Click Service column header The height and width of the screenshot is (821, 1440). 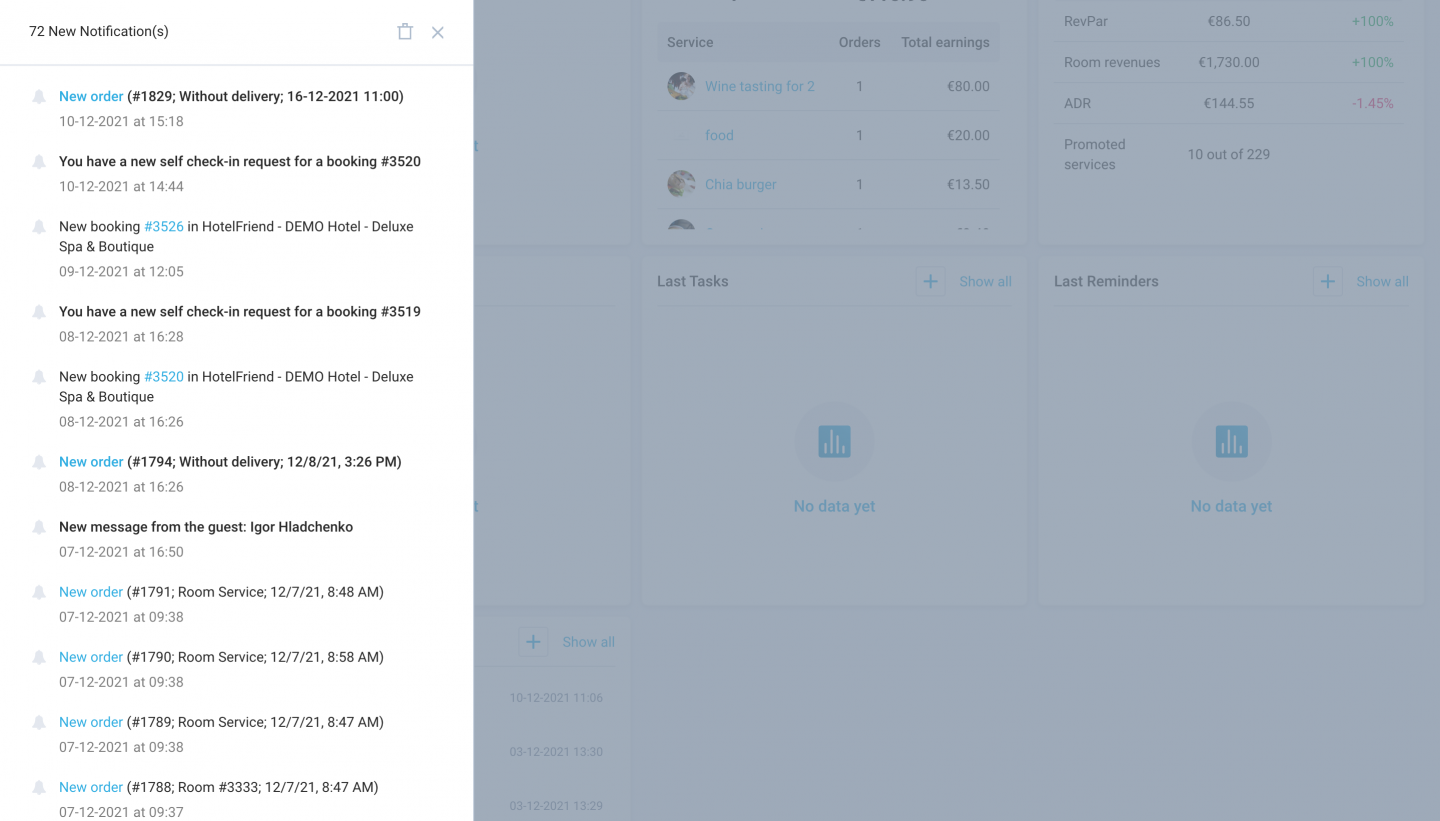pos(690,42)
